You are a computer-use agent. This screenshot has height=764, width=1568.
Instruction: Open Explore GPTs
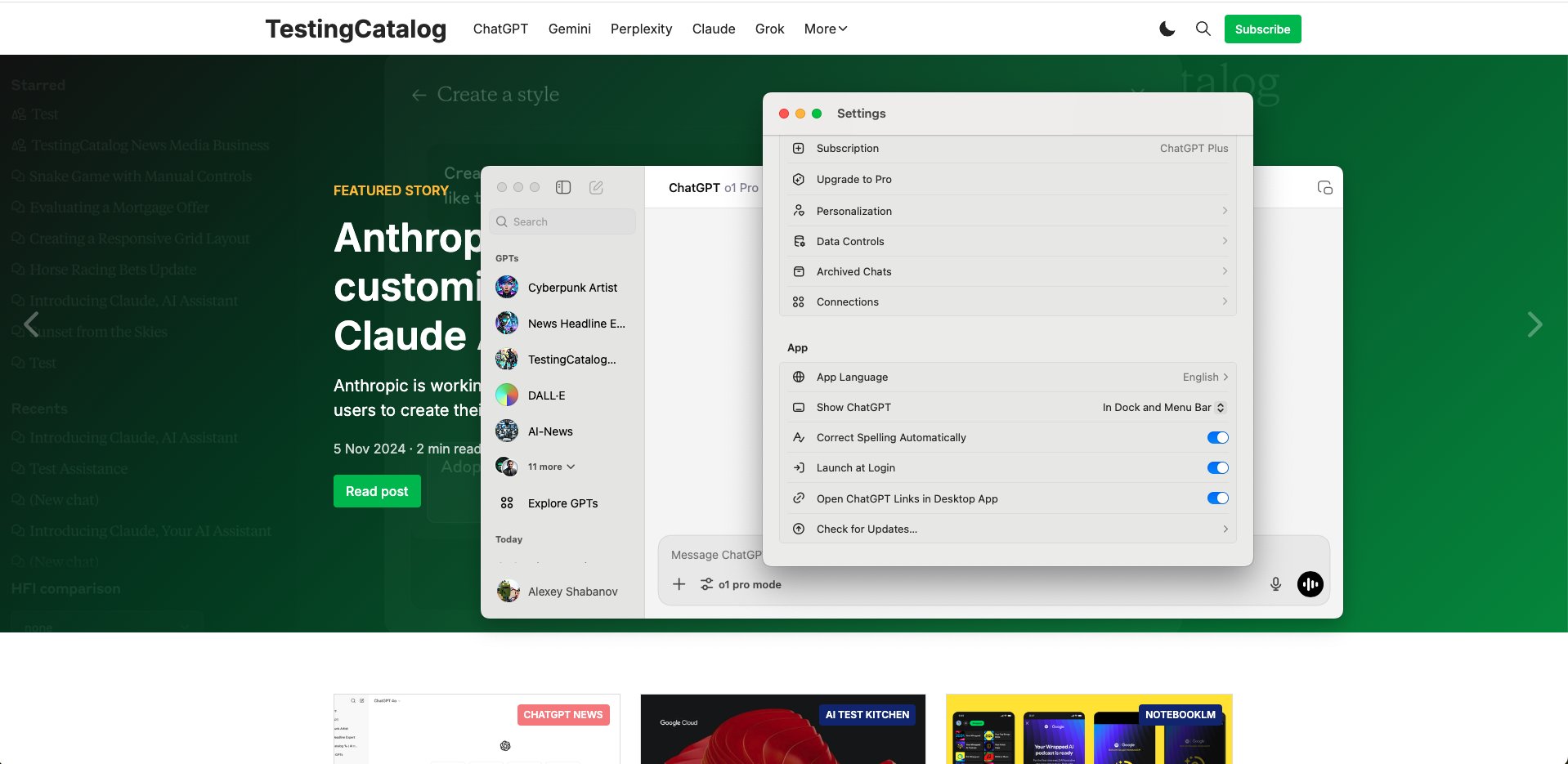point(562,503)
